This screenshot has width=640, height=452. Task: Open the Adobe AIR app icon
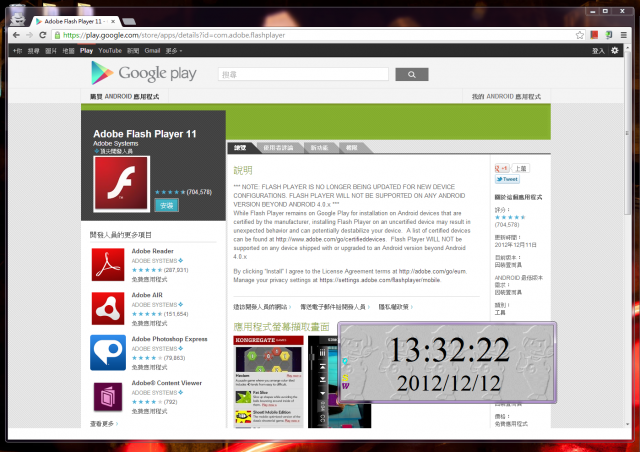click(x=108, y=309)
